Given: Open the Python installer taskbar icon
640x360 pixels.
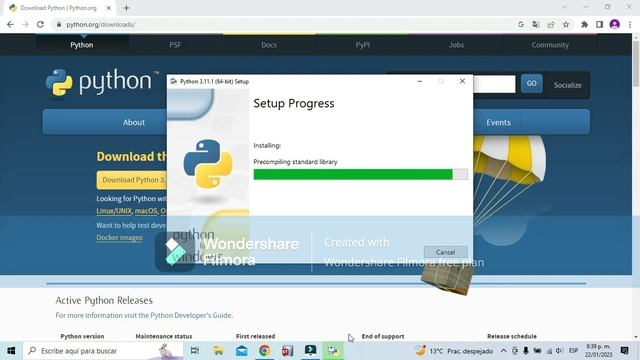Looking at the screenshot, I should (x=333, y=351).
